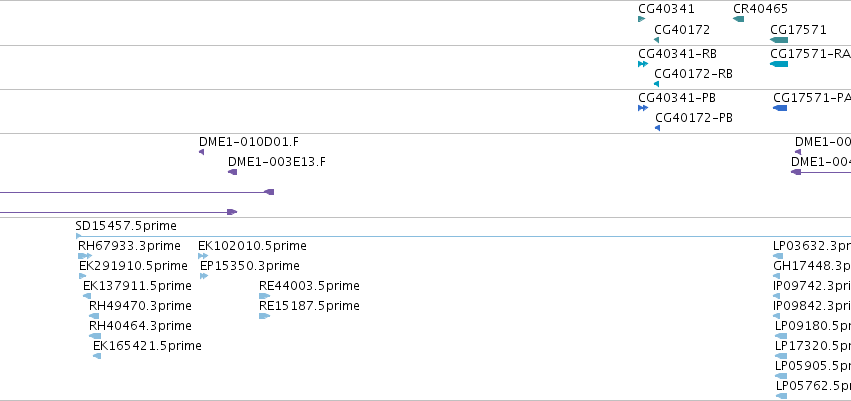Viewport: 851px width, 401px height.
Task: Click the DME1-003E13.F feature glyph
Action: coord(232,172)
